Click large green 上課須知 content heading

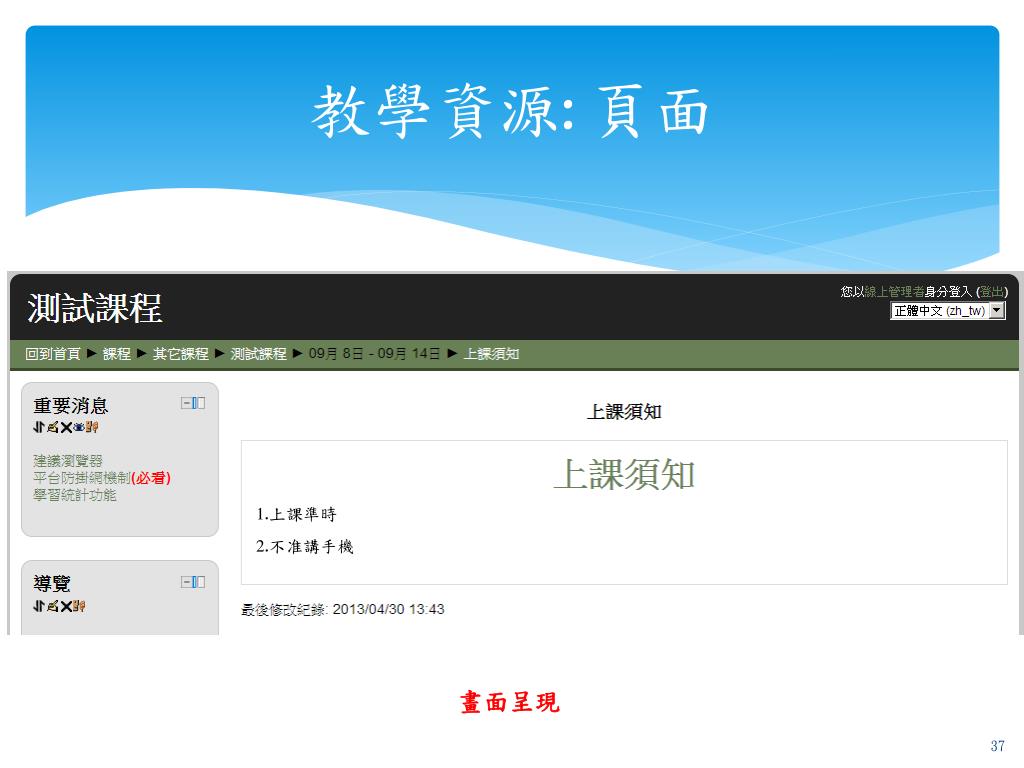(624, 475)
